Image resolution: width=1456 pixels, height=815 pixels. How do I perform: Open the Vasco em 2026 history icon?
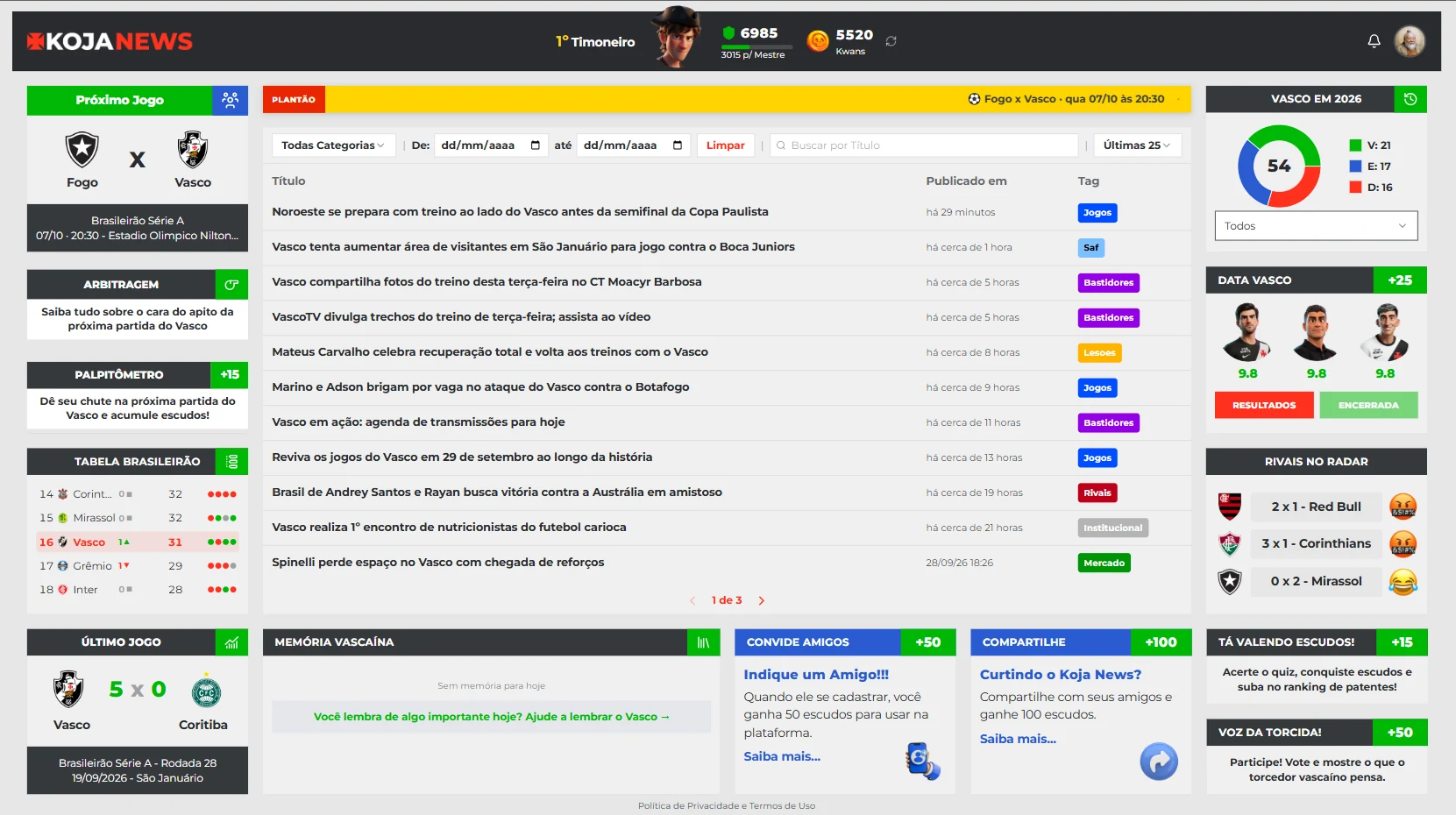click(1410, 99)
